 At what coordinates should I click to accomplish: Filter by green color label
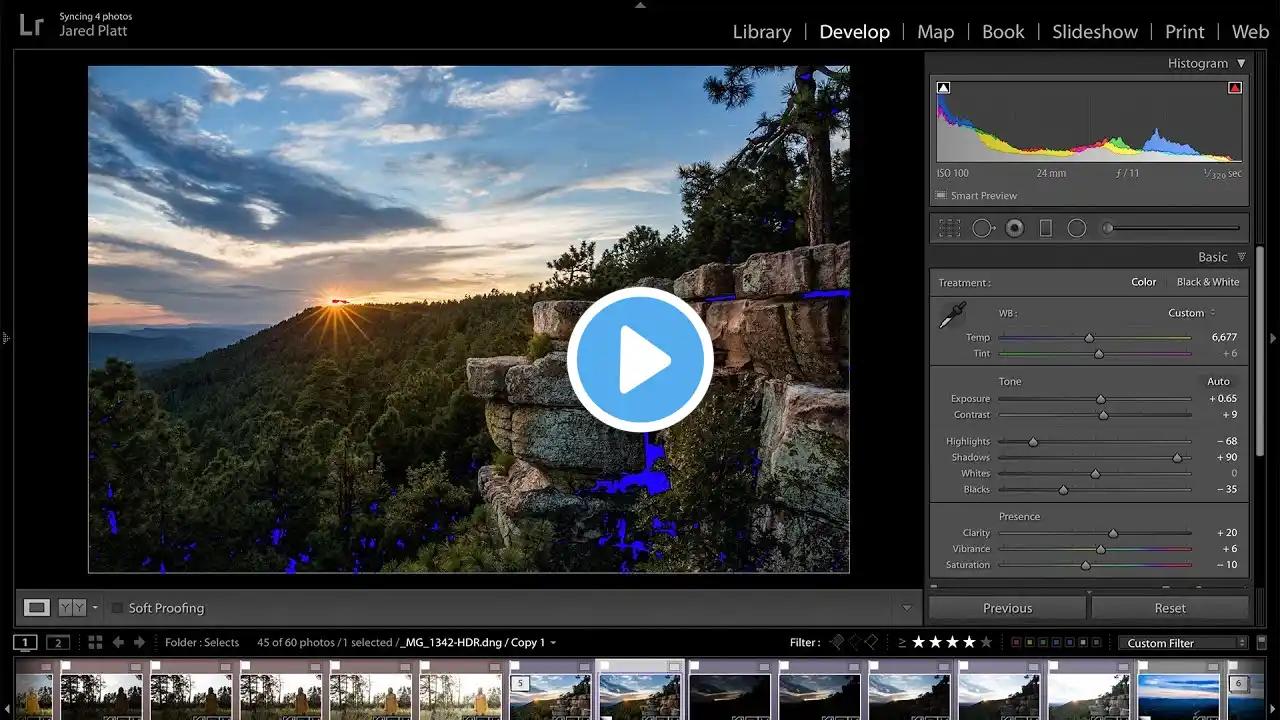1042,642
